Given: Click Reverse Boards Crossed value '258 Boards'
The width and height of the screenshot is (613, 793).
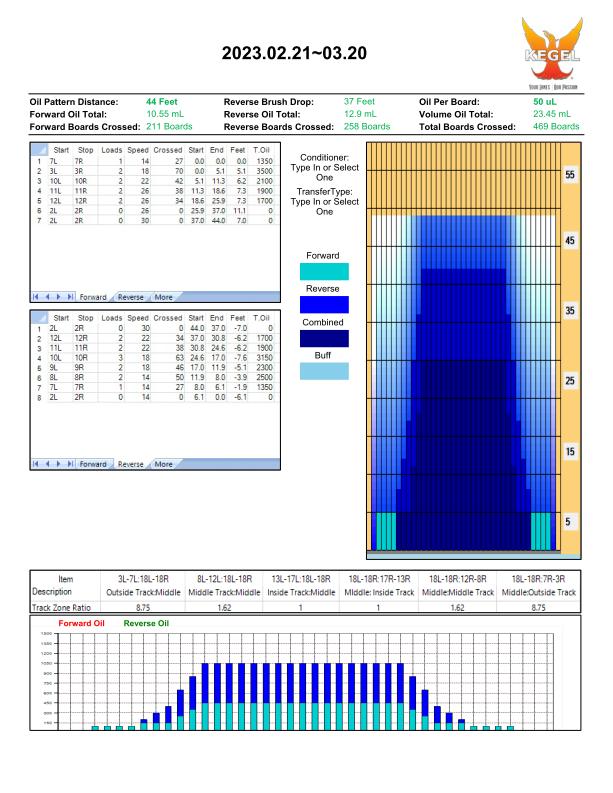Looking at the screenshot, I should click(367, 126).
